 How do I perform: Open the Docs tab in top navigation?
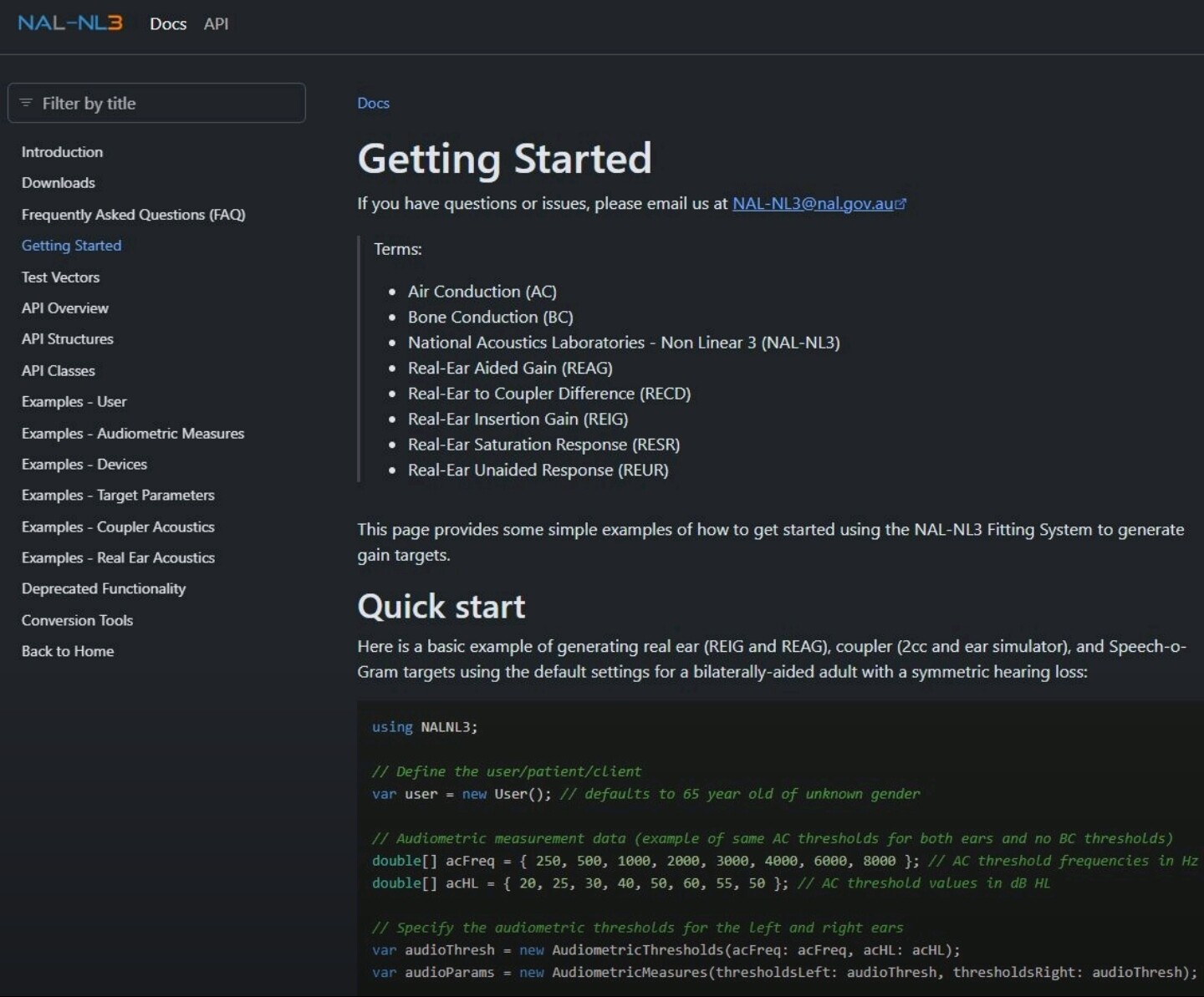pyautogui.click(x=168, y=24)
